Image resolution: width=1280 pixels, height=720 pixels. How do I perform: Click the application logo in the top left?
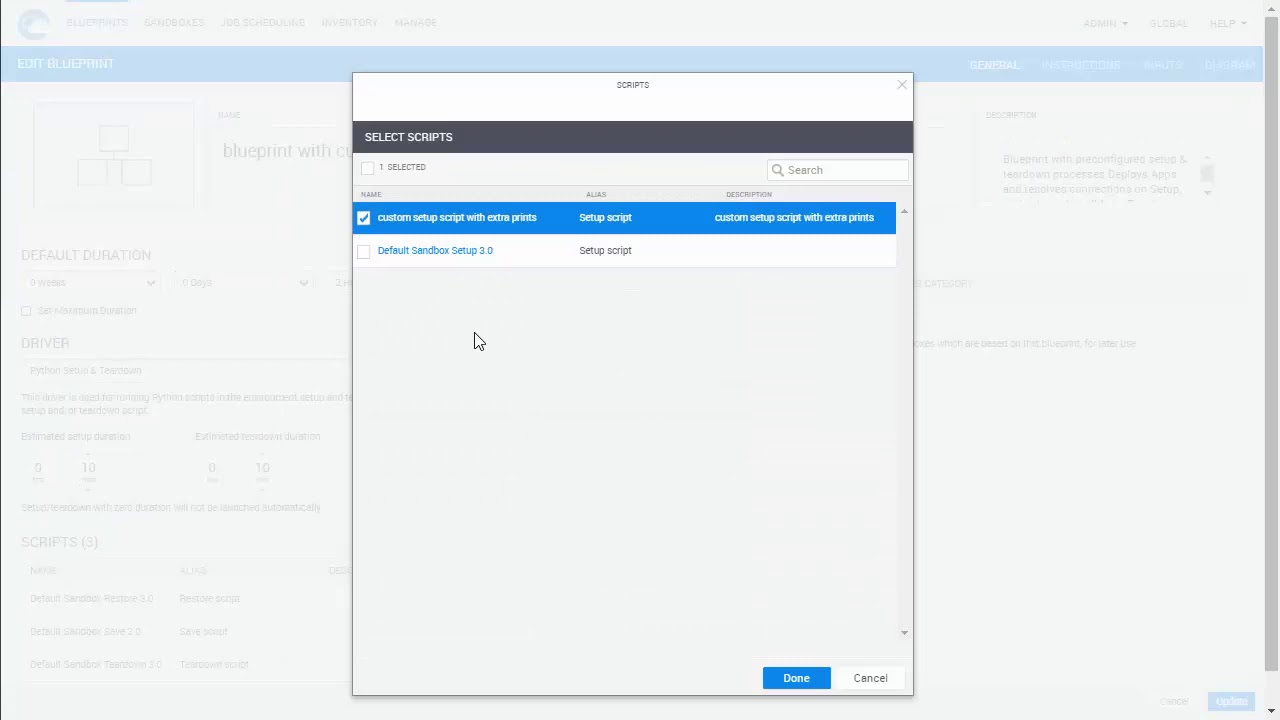pos(33,24)
